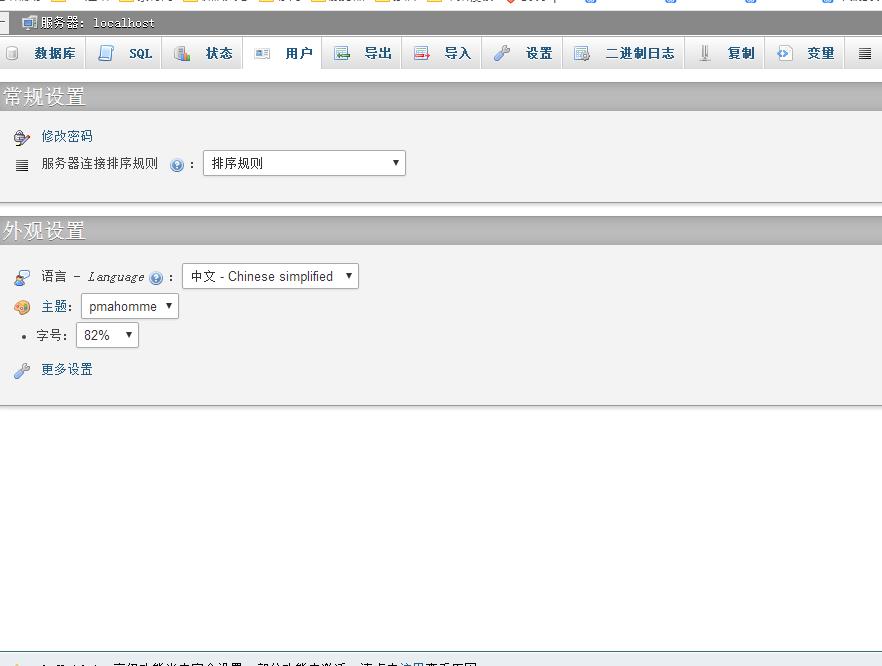Click the 外观设置 section heading
Image resolution: width=882 pixels, height=666 pixels.
[x=44, y=231]
